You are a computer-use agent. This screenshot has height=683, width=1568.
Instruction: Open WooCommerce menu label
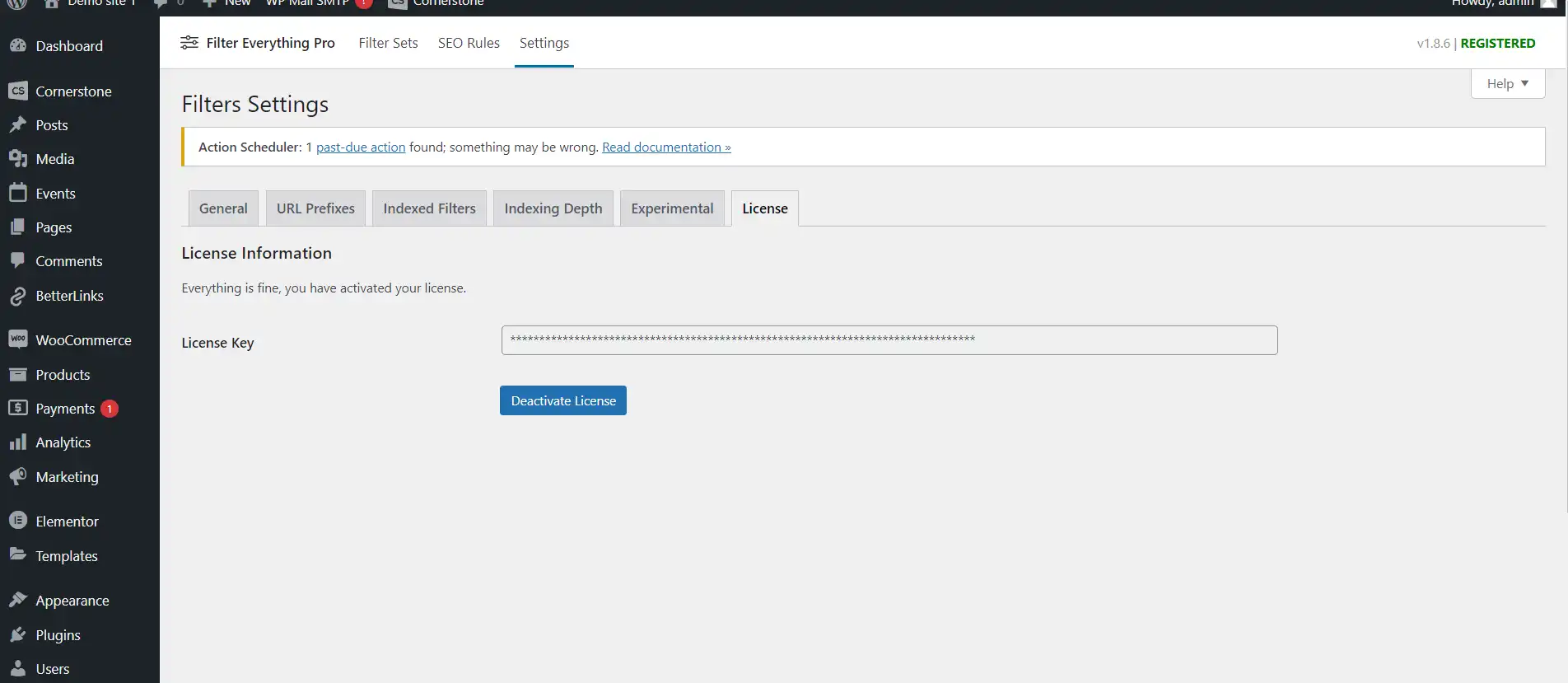(83, 340)
